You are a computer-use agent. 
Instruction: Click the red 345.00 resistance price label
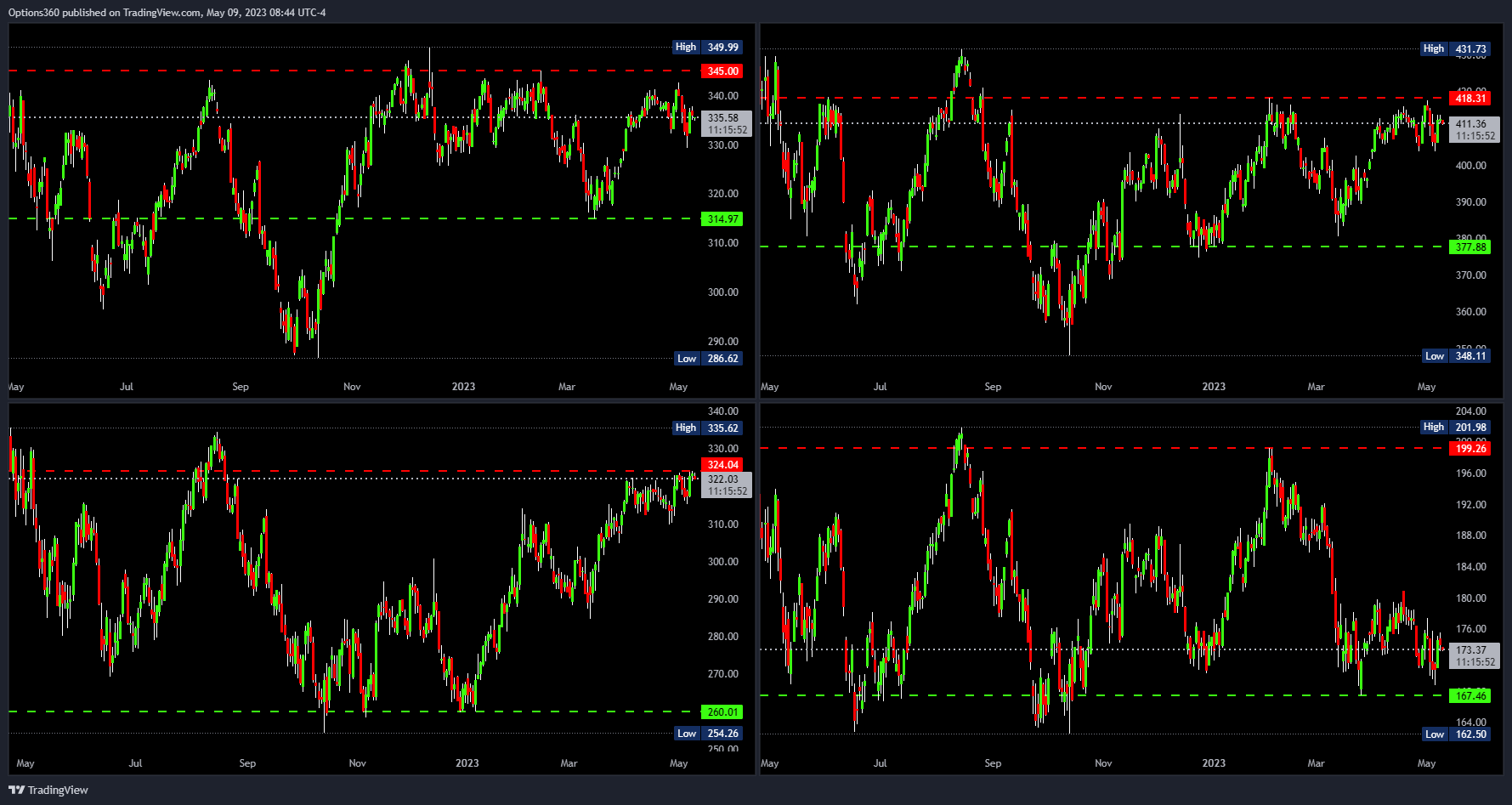click(722, 71)
